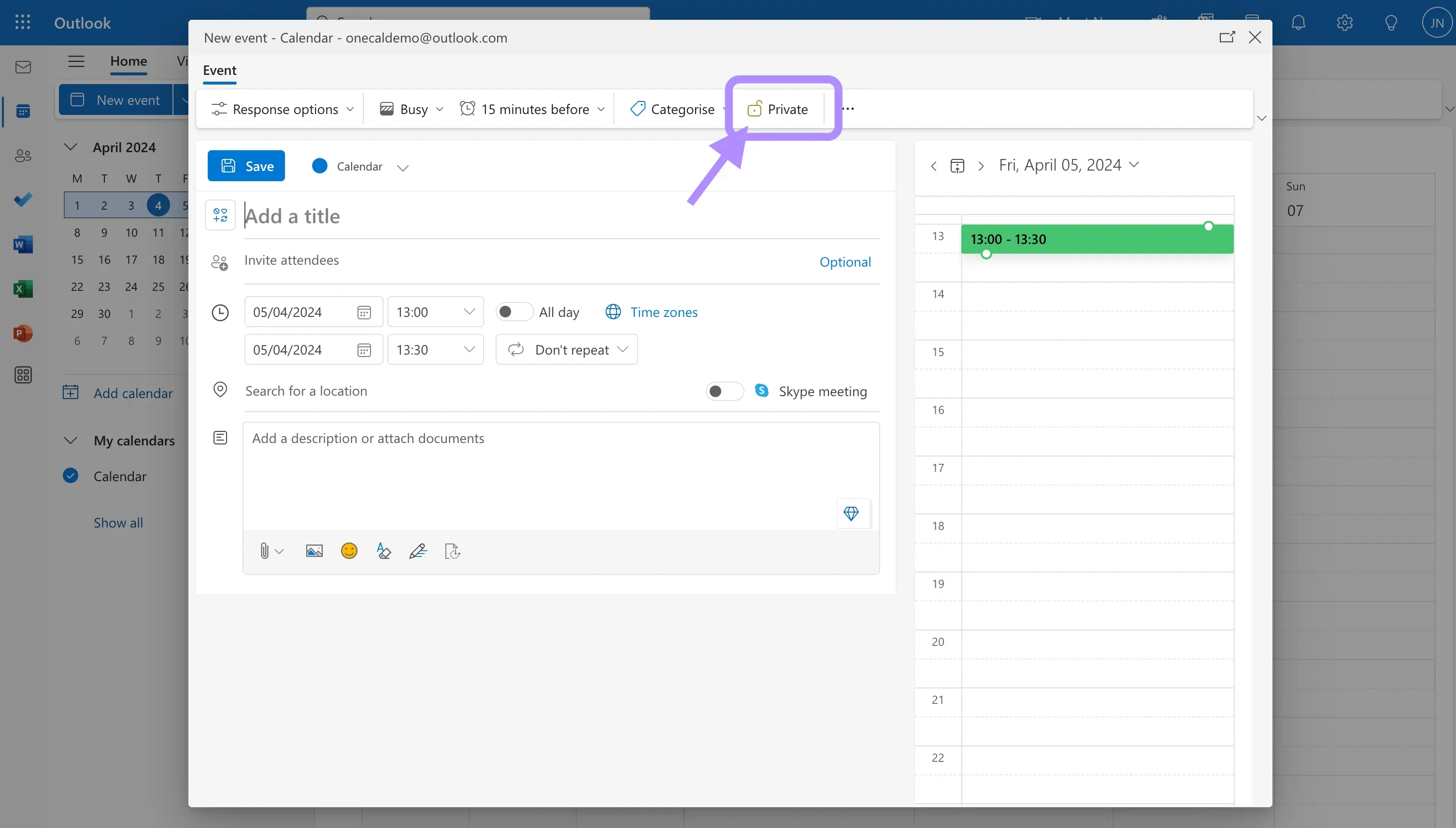Open the Calendar app from the sidebar
Viewport: 1456px width, 828px height.
[x=23, y=111]
